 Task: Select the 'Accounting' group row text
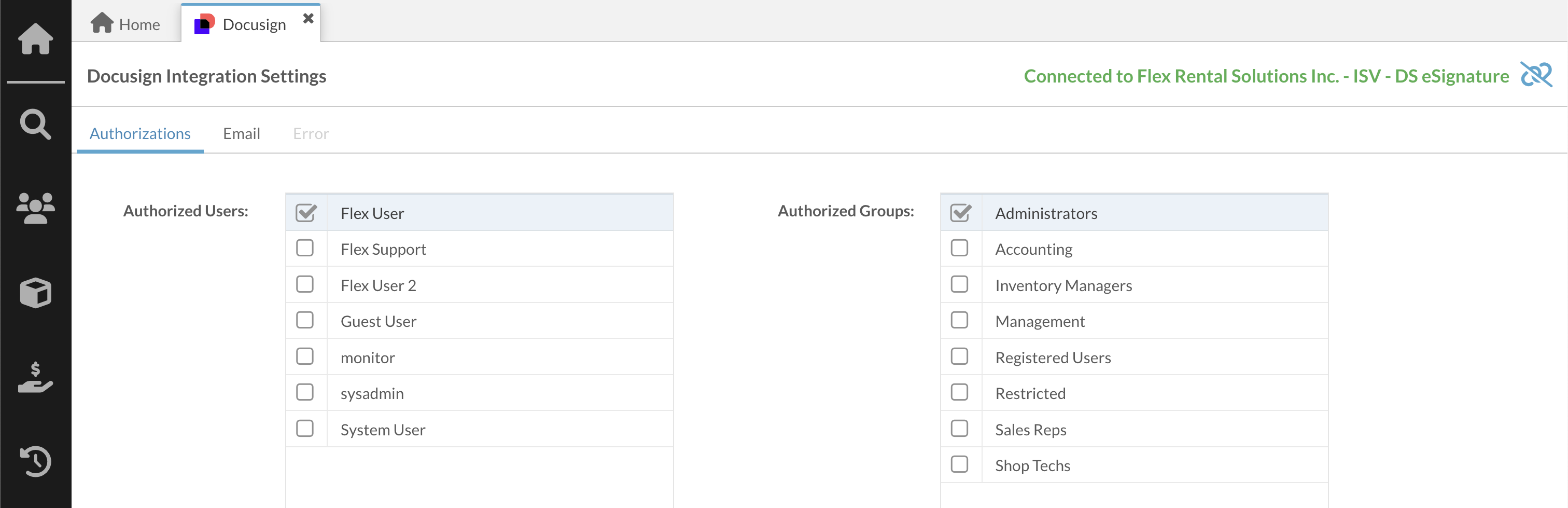click(x=1033, y=250)
